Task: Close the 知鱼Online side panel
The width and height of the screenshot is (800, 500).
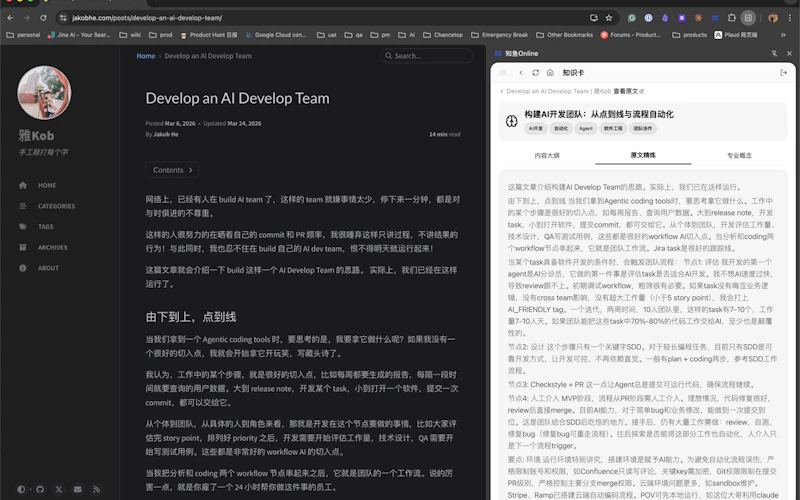Action: (x=789, y=53)
